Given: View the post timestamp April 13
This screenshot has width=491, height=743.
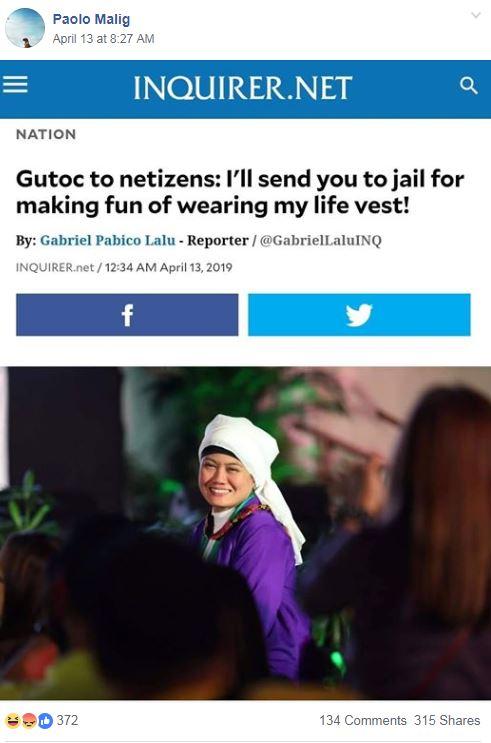Looking at the screenshot, I should tap(103, 39).
